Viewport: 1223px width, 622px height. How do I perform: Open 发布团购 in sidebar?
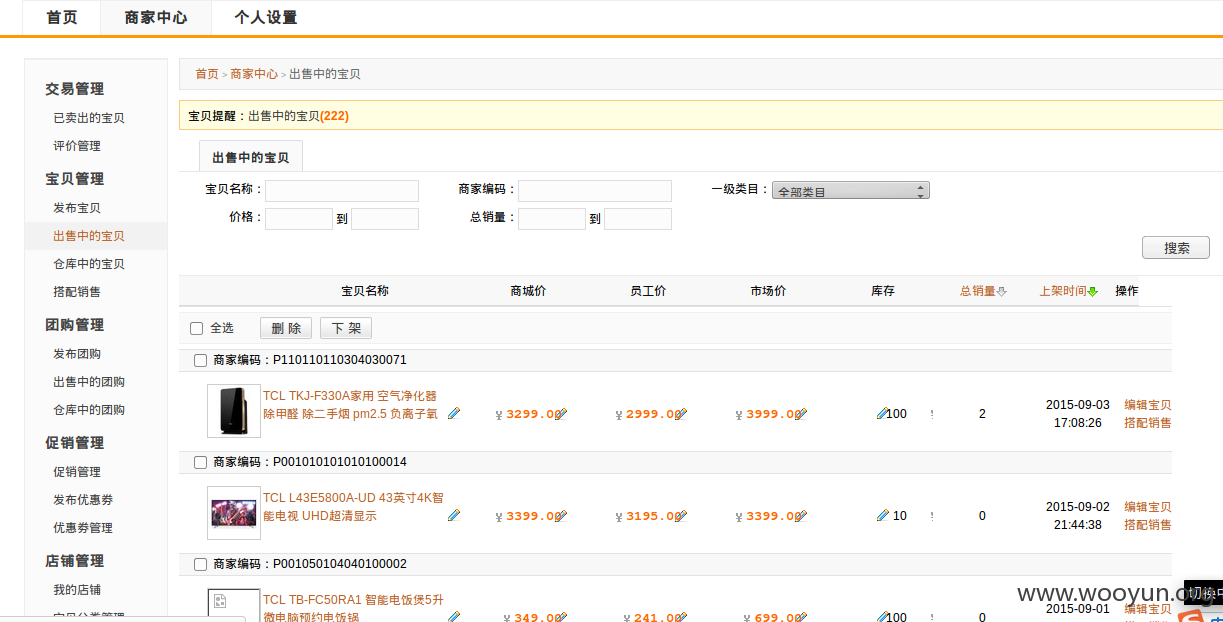77,354
